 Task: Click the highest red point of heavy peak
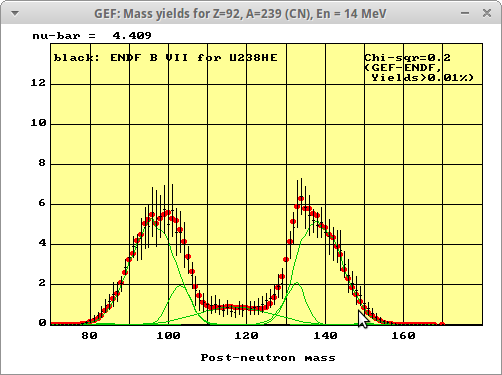pos(301,199)
